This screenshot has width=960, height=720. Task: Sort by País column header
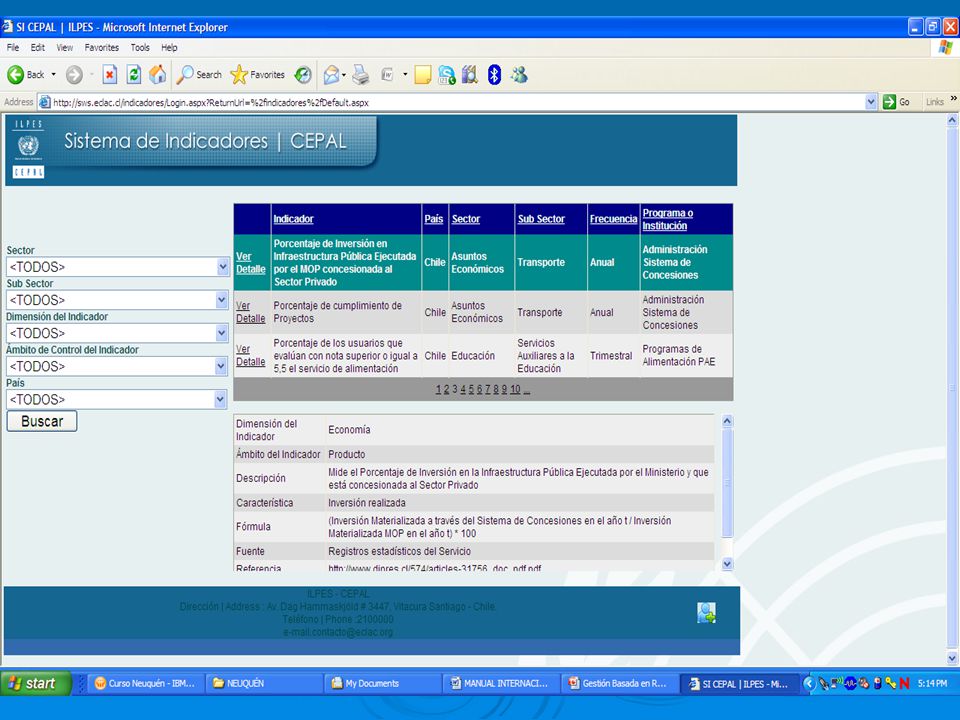tap(433, 219)
